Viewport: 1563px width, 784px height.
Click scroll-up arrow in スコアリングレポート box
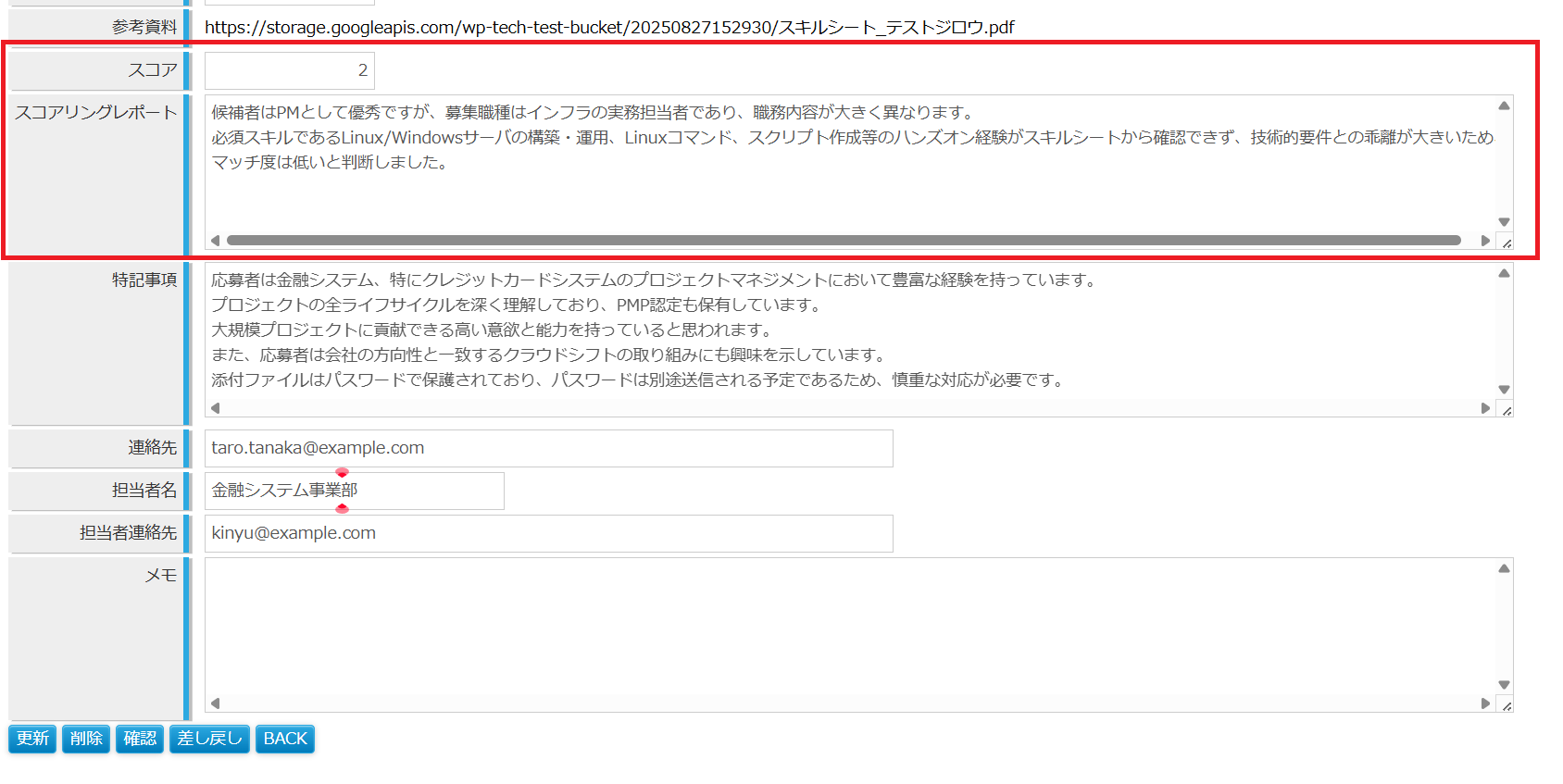tap(1504, 106)
